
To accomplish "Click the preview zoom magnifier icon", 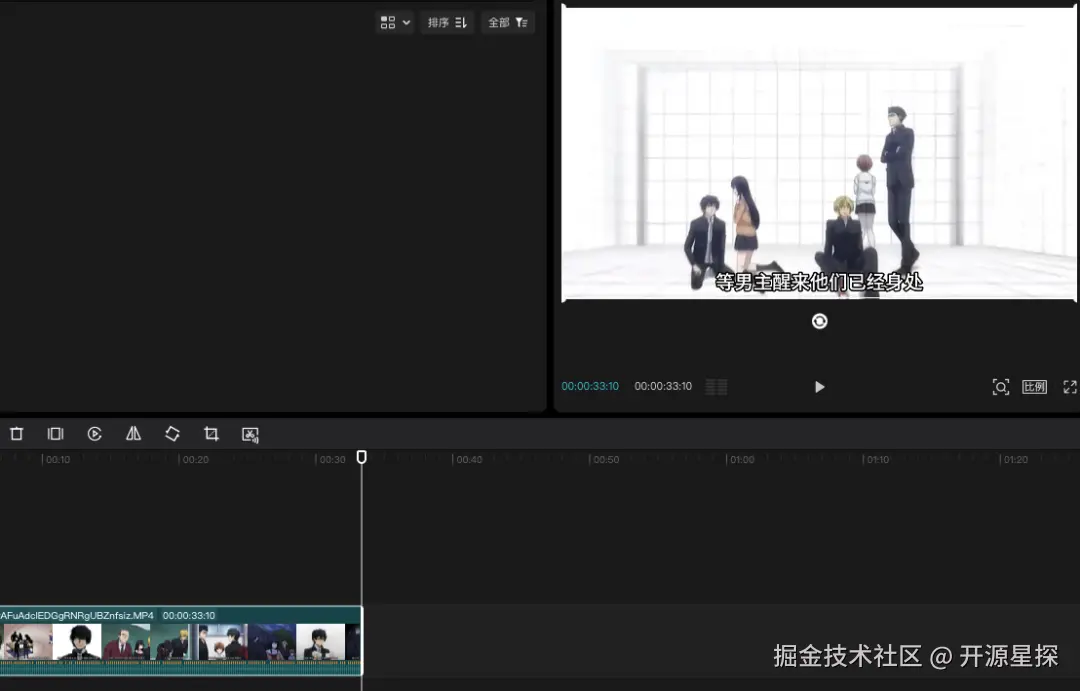I will pos(1001,387).
